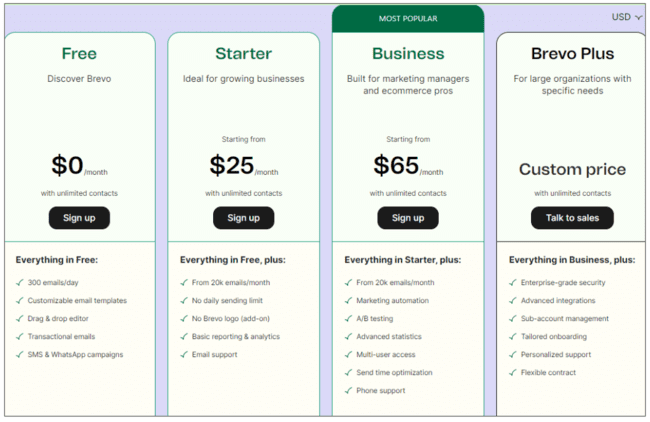Select the Starter plan title
This screenshot has width=650, height=422.
click(243, 54)
